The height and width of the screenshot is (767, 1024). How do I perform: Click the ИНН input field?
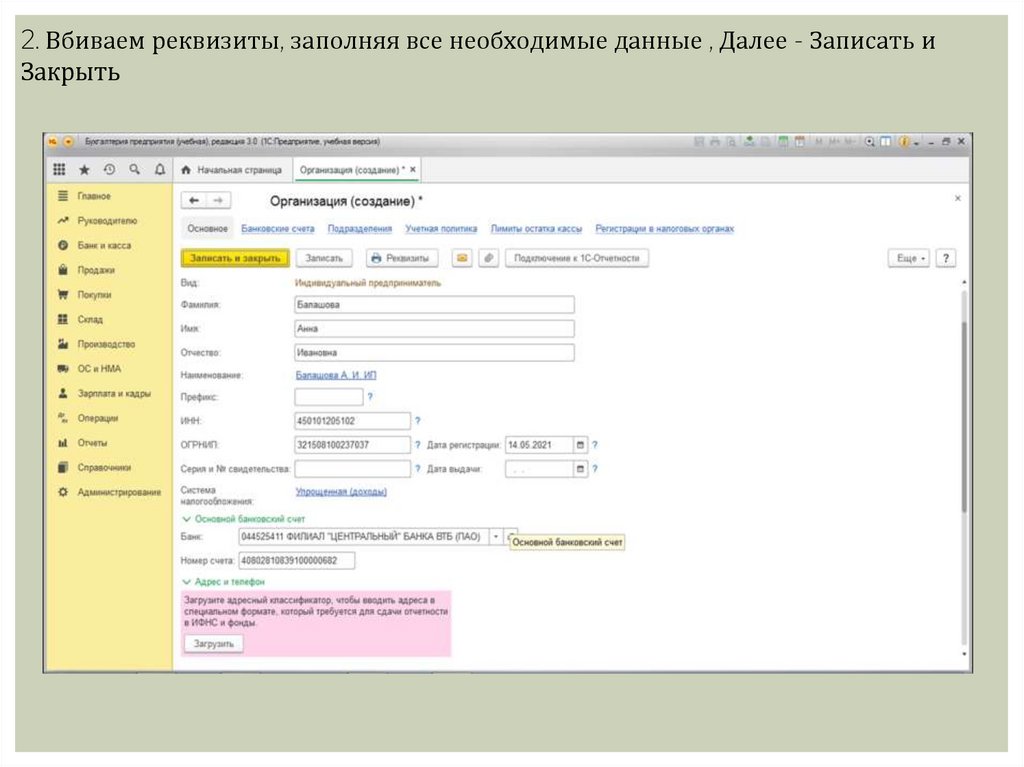(352, 421)
